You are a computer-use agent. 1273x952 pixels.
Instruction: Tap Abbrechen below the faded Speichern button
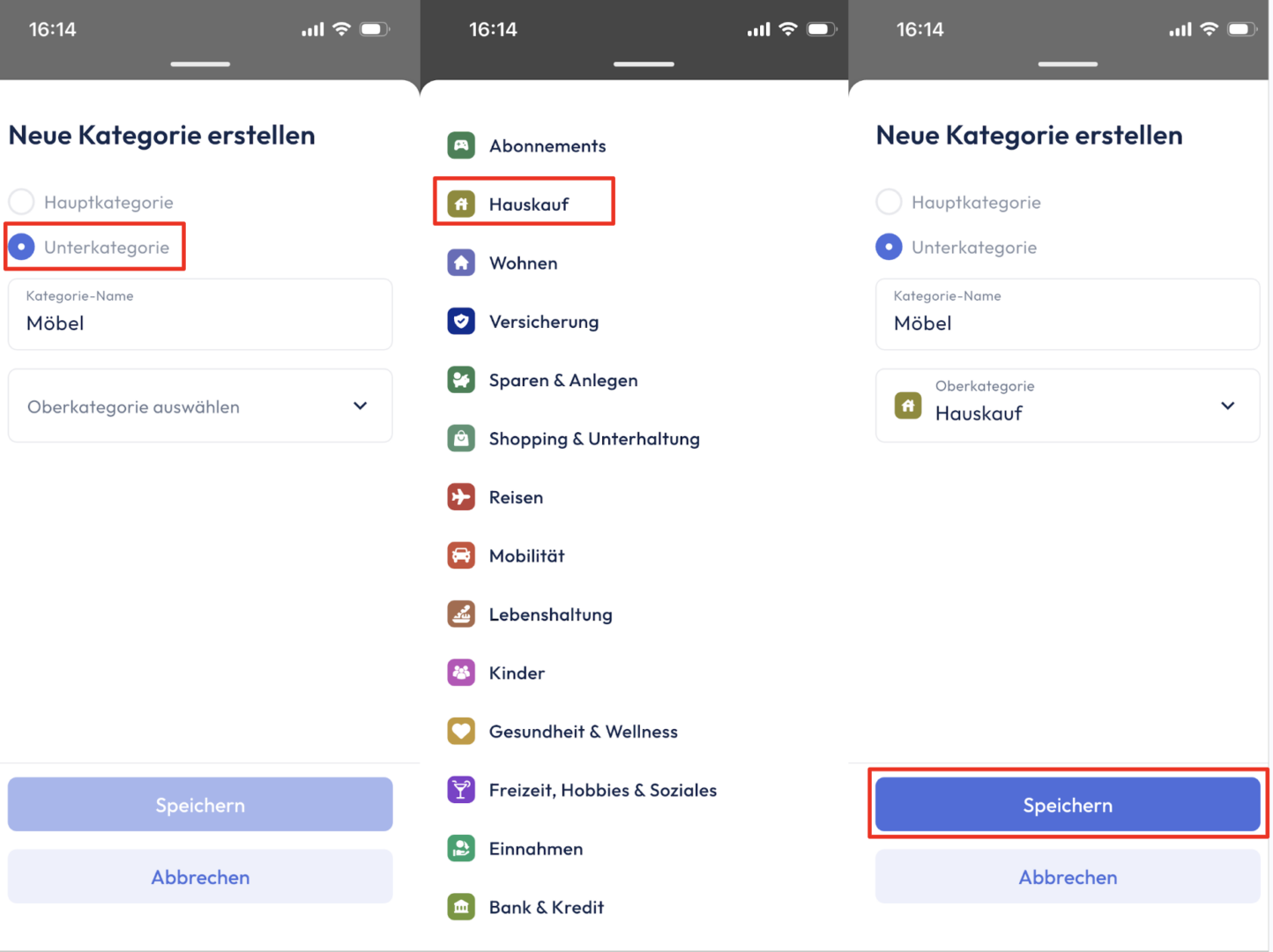(200, 877)
